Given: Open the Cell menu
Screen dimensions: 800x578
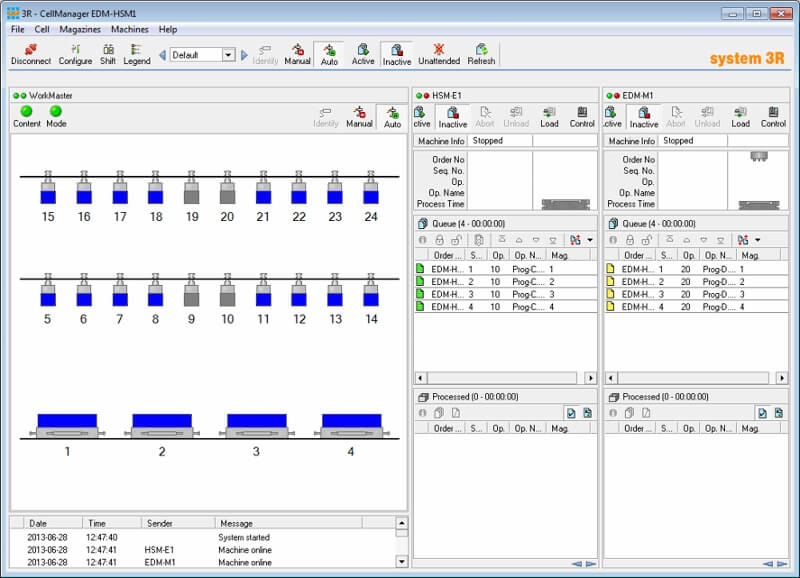Looking at the screenshot, I should pyautogui.click(x=42, y=29).
